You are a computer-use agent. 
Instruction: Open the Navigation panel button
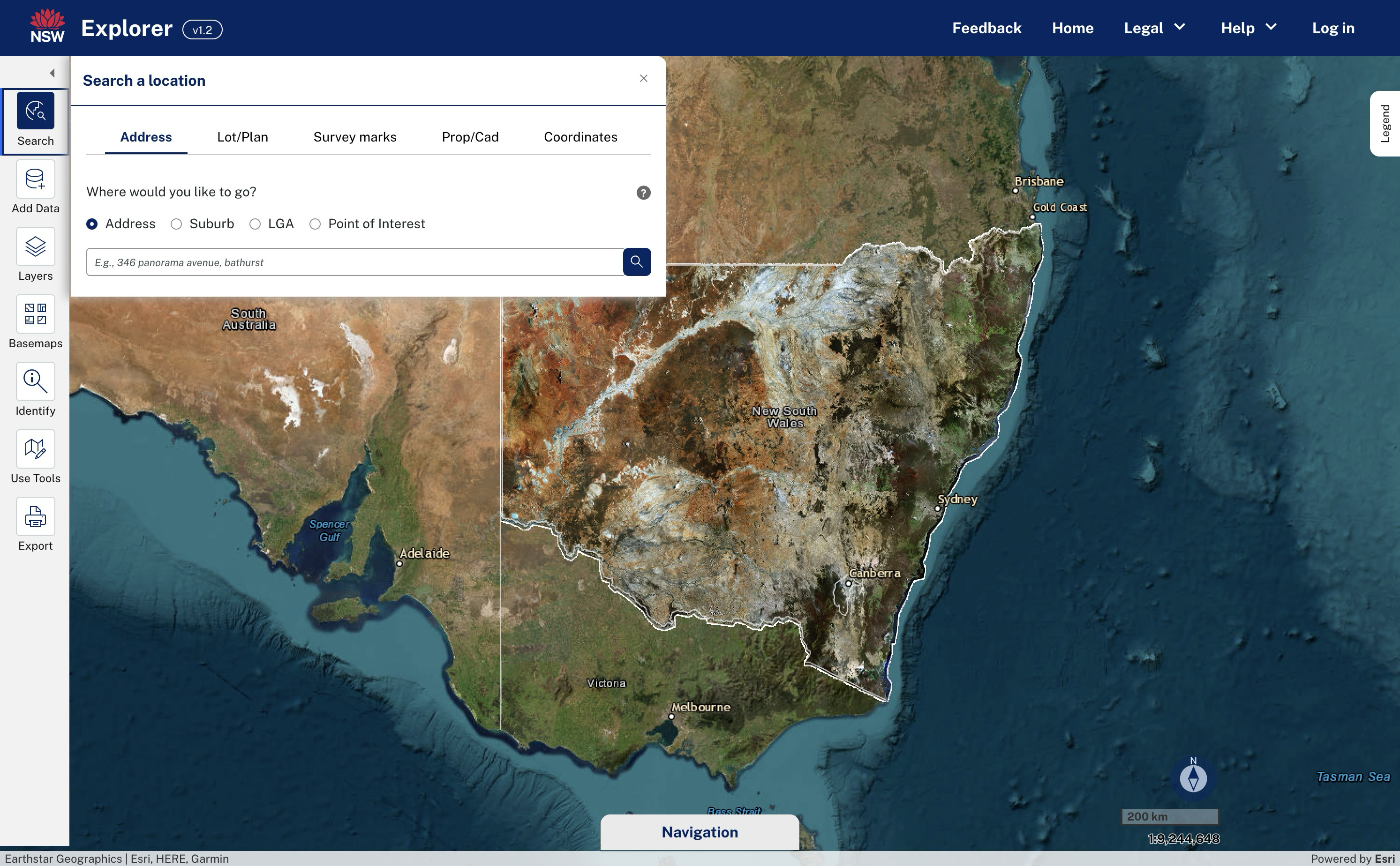click(699, 832)
